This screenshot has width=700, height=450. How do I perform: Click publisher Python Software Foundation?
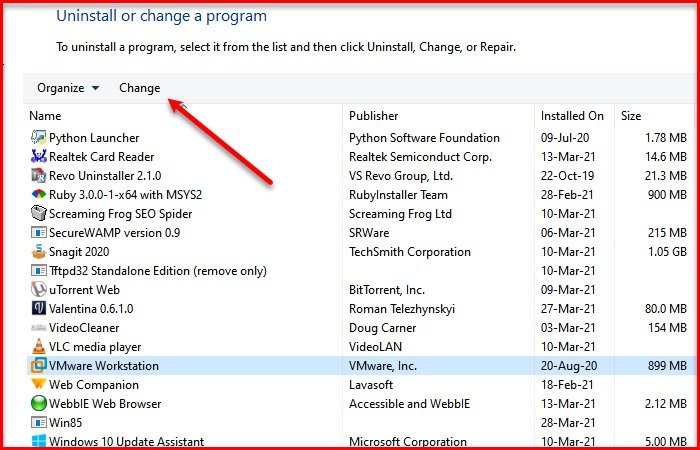click(x=425, y=138)
